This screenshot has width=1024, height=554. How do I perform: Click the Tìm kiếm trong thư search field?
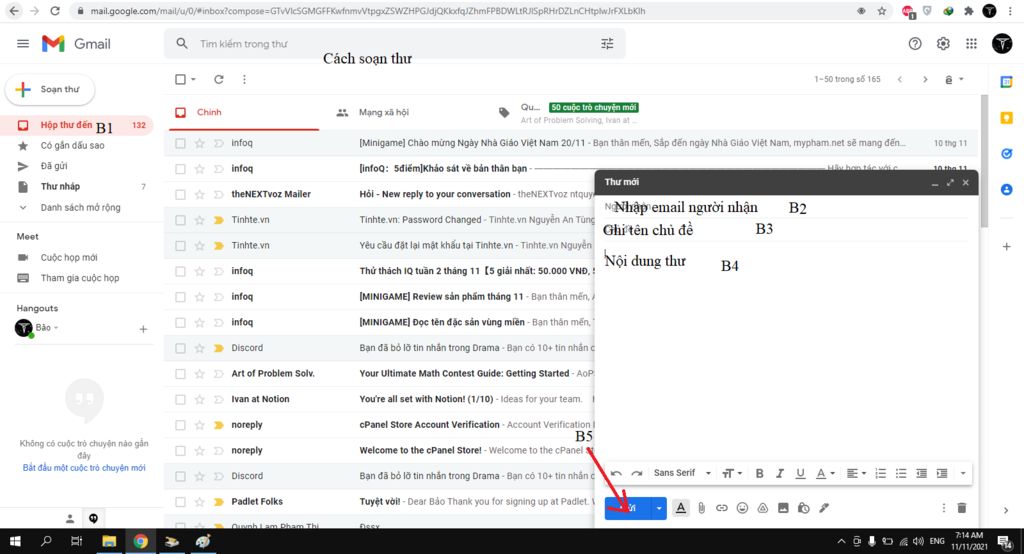point(392,44)
